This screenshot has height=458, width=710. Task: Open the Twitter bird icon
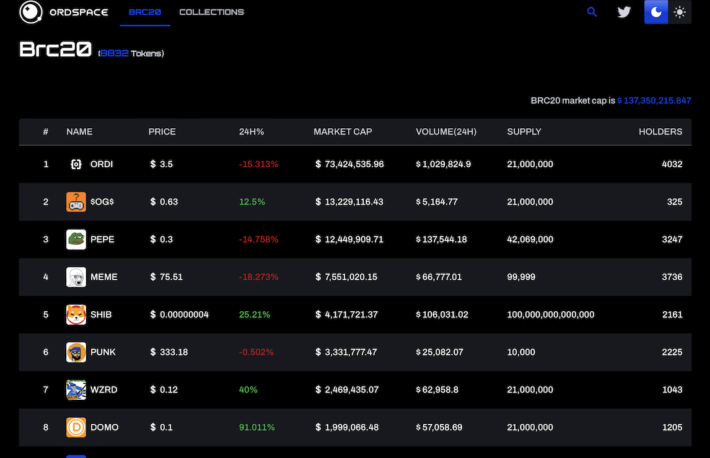tap(624, 12)
